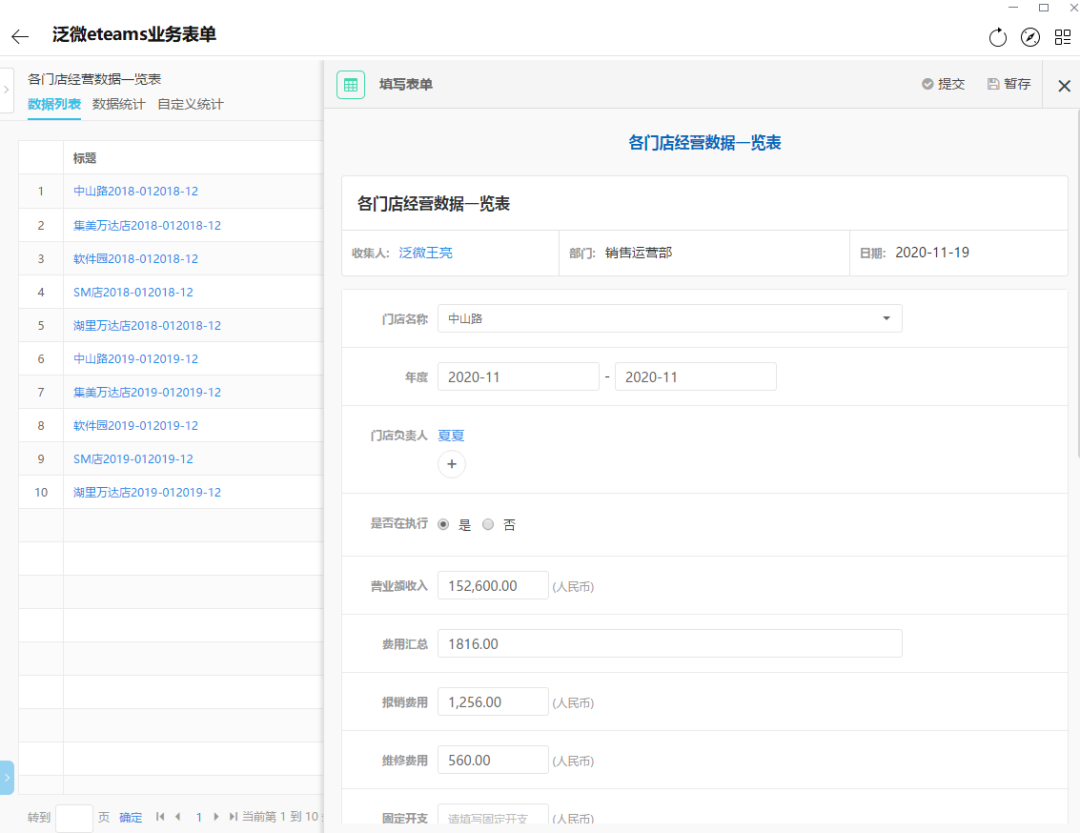Switch to 数据列表 tab

tap(54, 104)
